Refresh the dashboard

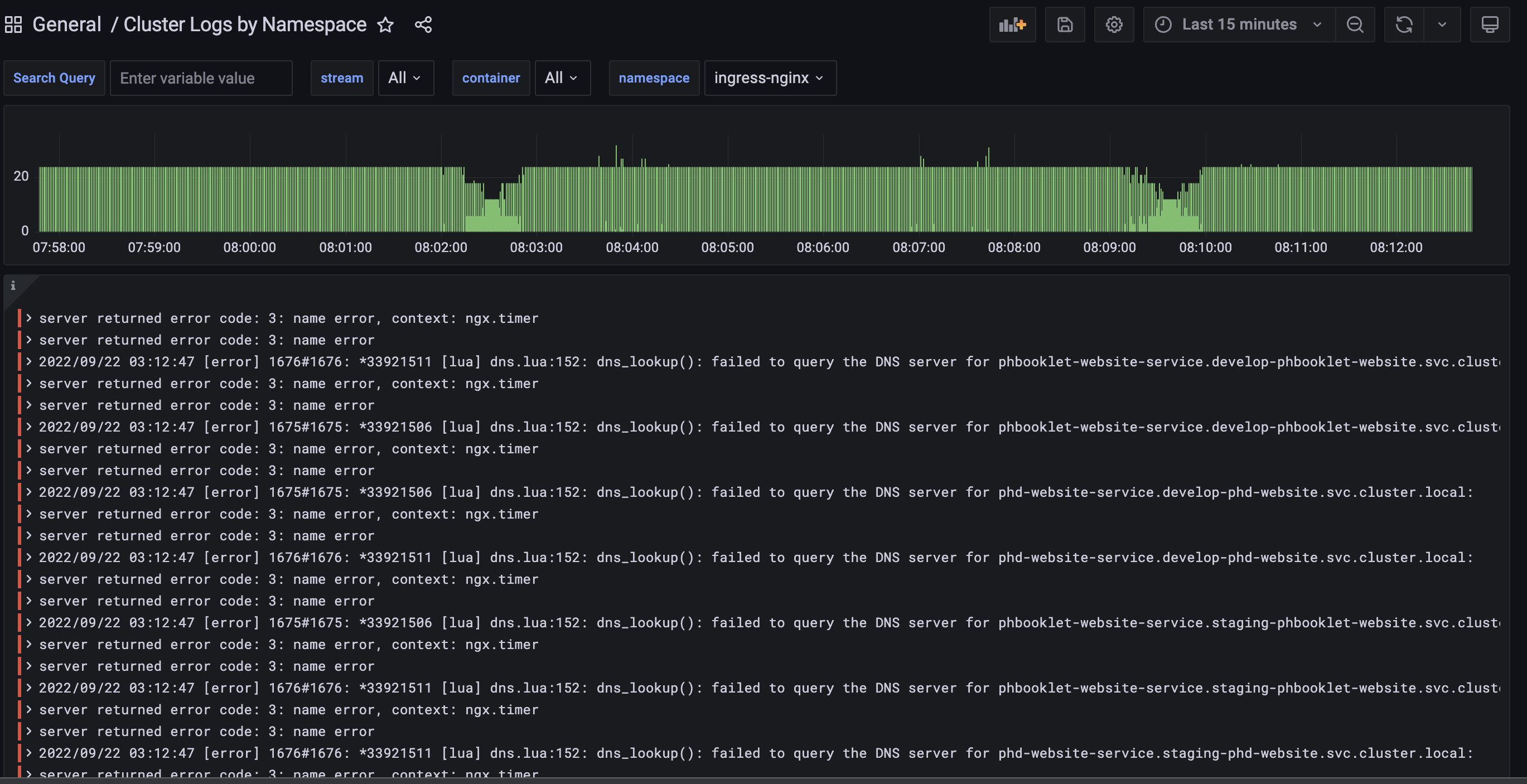coord(1404,25)
